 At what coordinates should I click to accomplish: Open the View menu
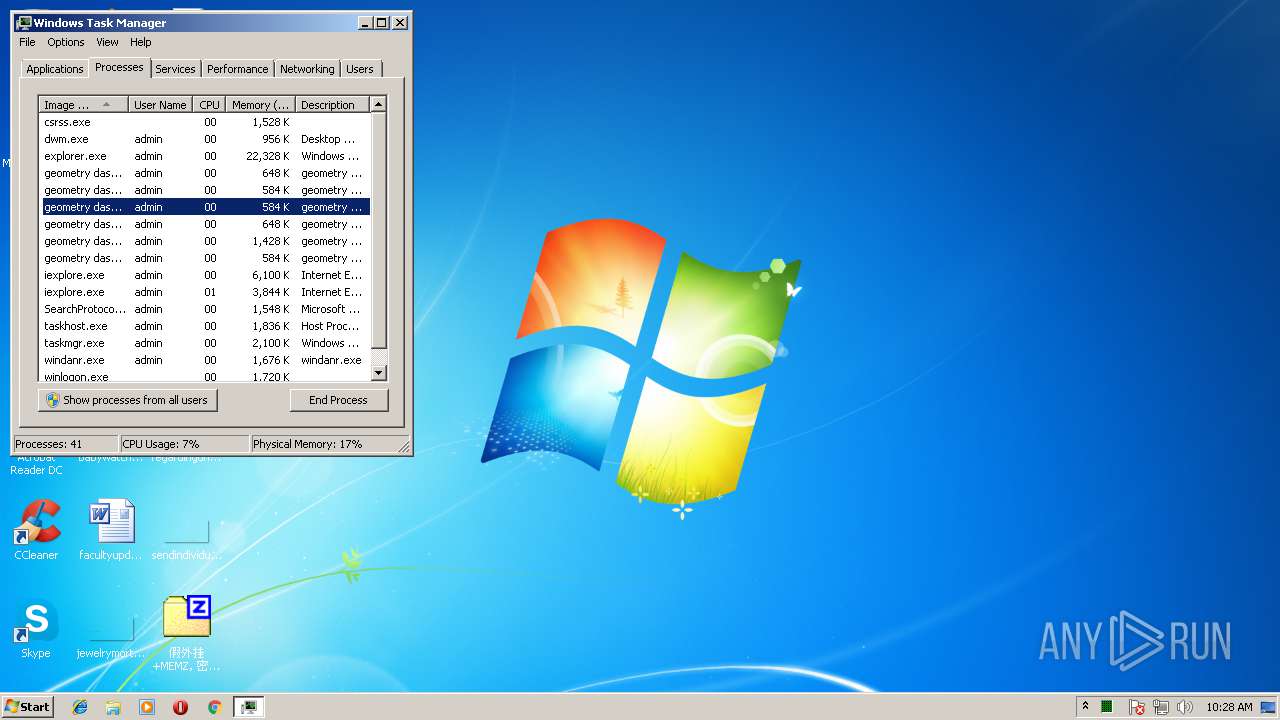point(107,42)
